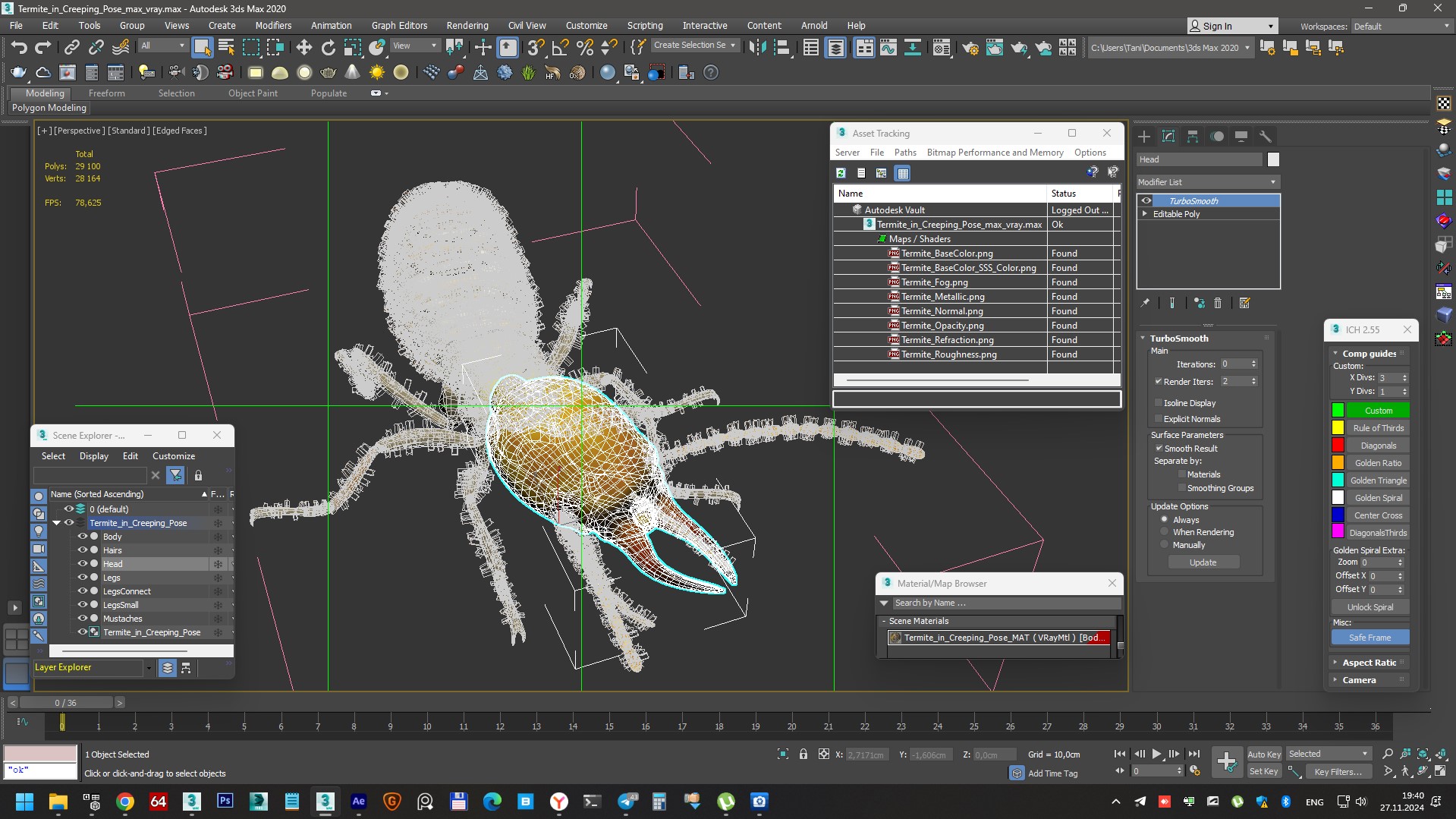The height and width of the screenshot is (819, 1456).
Task: Open the Motion panel icon
Action: (x=1217, y=137)
